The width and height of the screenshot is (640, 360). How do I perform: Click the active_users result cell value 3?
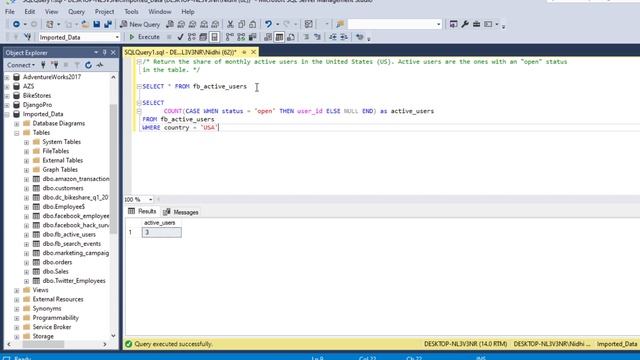[161, 232]
